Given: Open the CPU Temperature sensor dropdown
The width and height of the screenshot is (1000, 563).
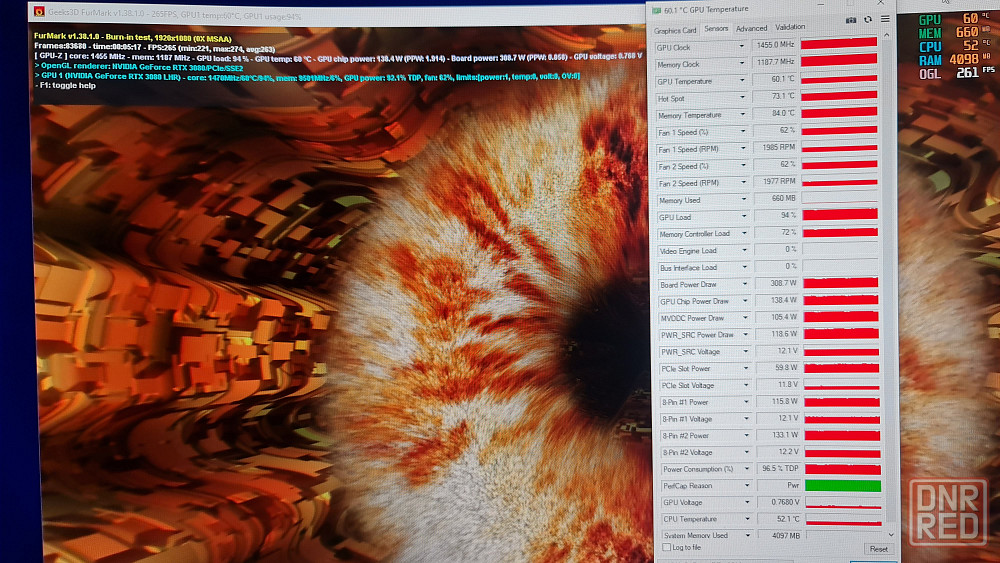Looking at the screenshot, I should 747,518.
